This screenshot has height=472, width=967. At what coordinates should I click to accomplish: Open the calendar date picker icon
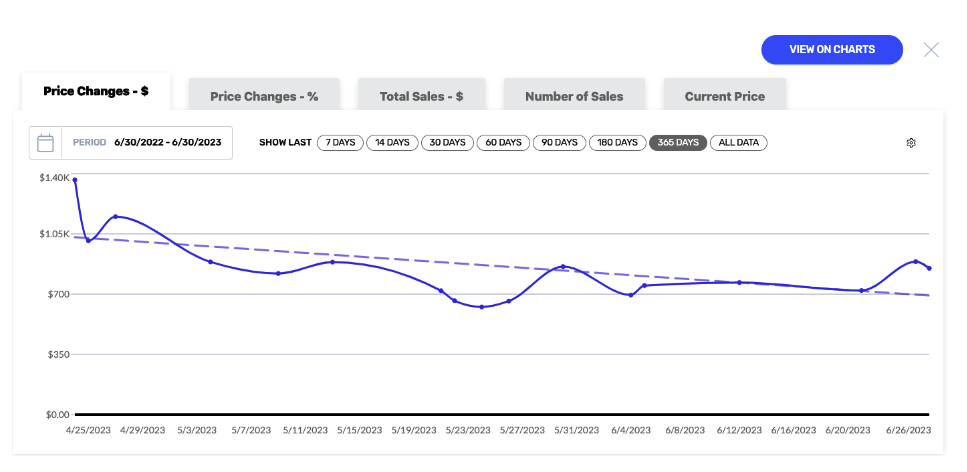[46, 143]
